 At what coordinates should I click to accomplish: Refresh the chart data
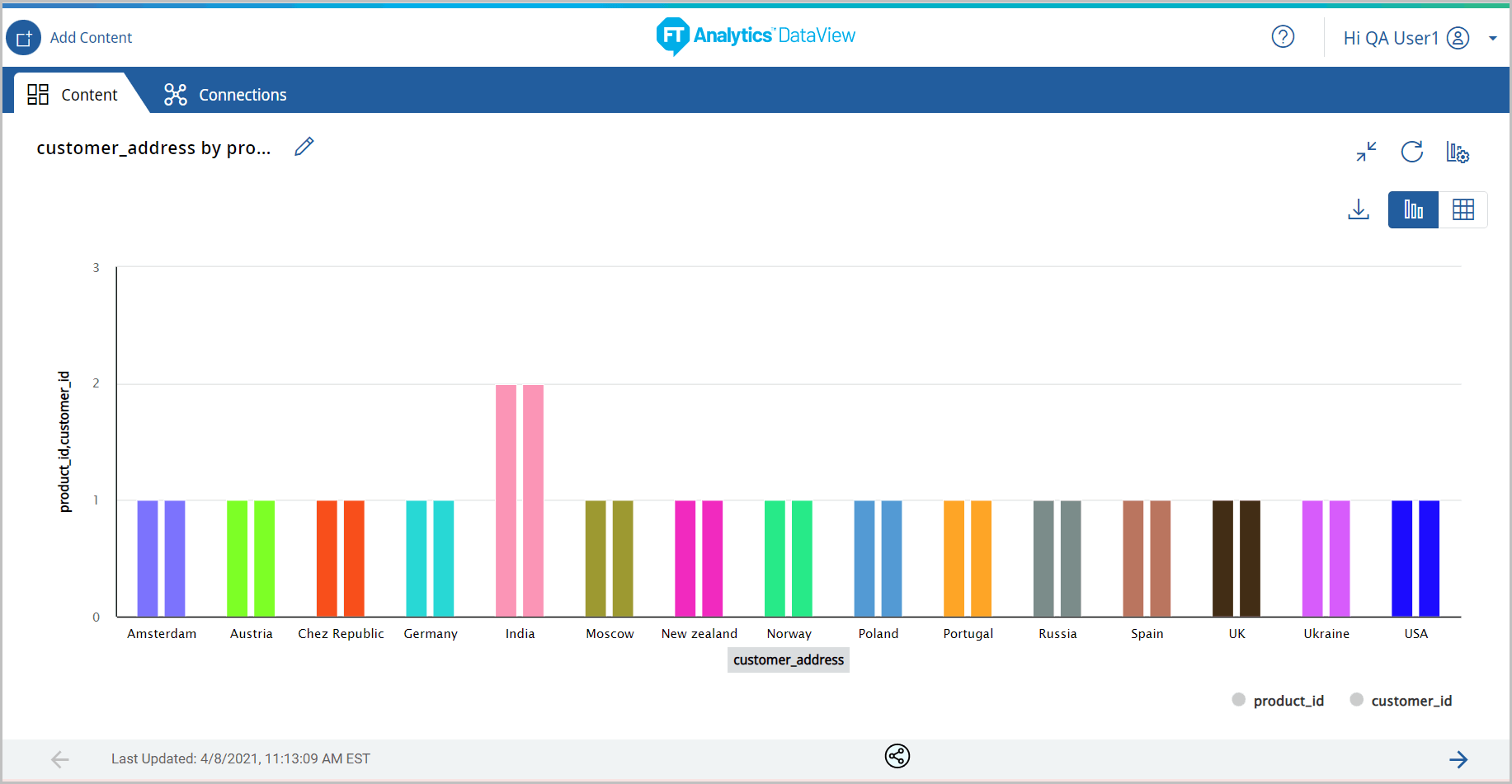1411,152
